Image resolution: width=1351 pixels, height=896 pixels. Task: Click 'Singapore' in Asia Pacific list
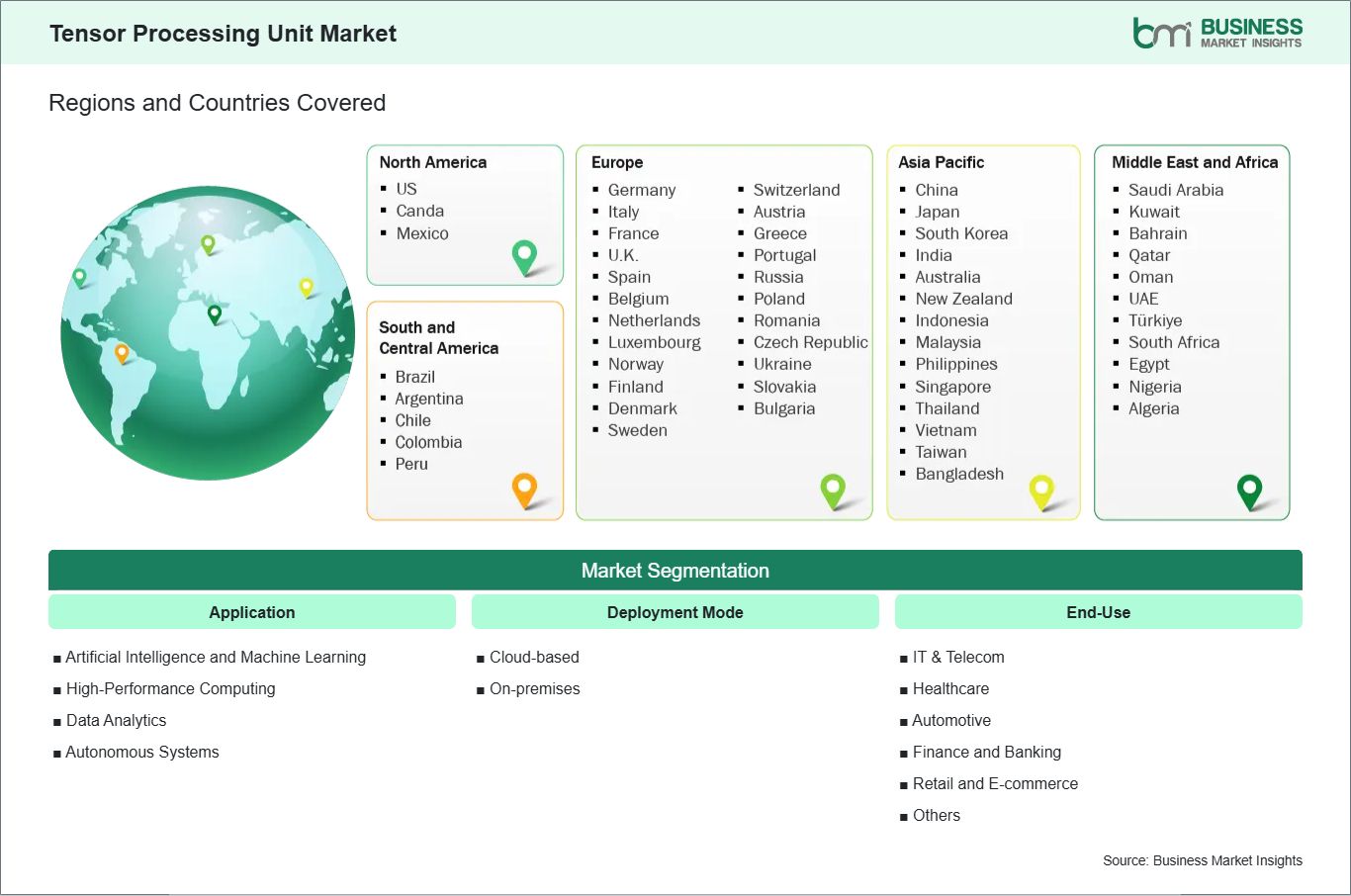(953, 387)
